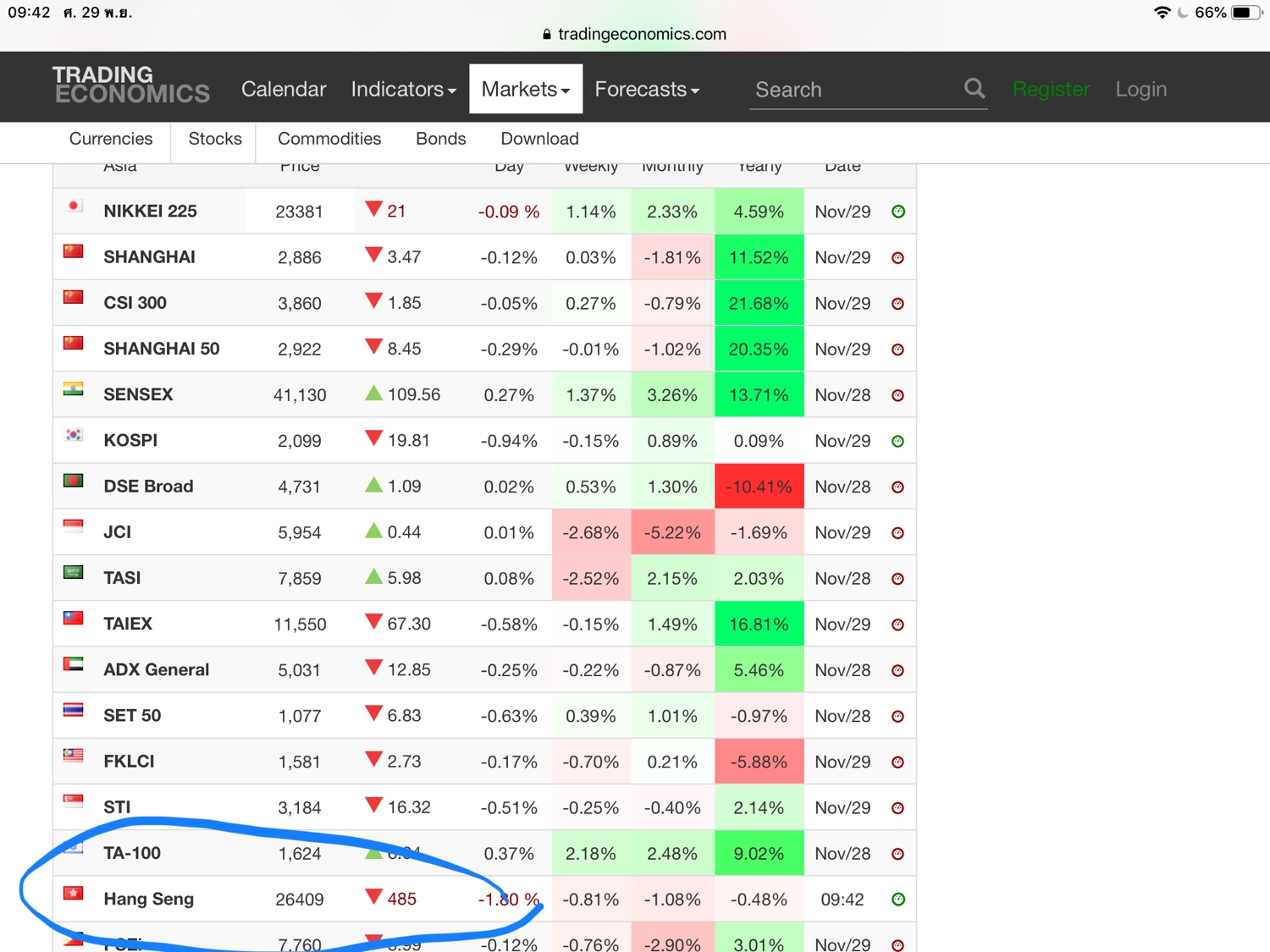Click the Bangladesh flag beside DSE Broad
This screenshot has width=1270, height=952.
[74, 480]
